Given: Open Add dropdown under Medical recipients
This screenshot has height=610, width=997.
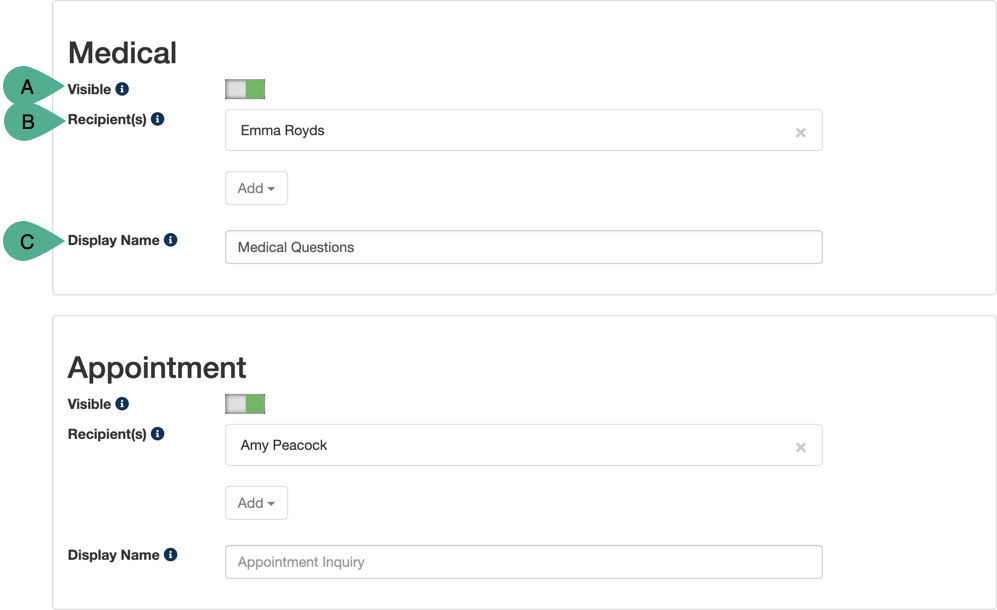Looking at the screenshot, I should 256,188.
